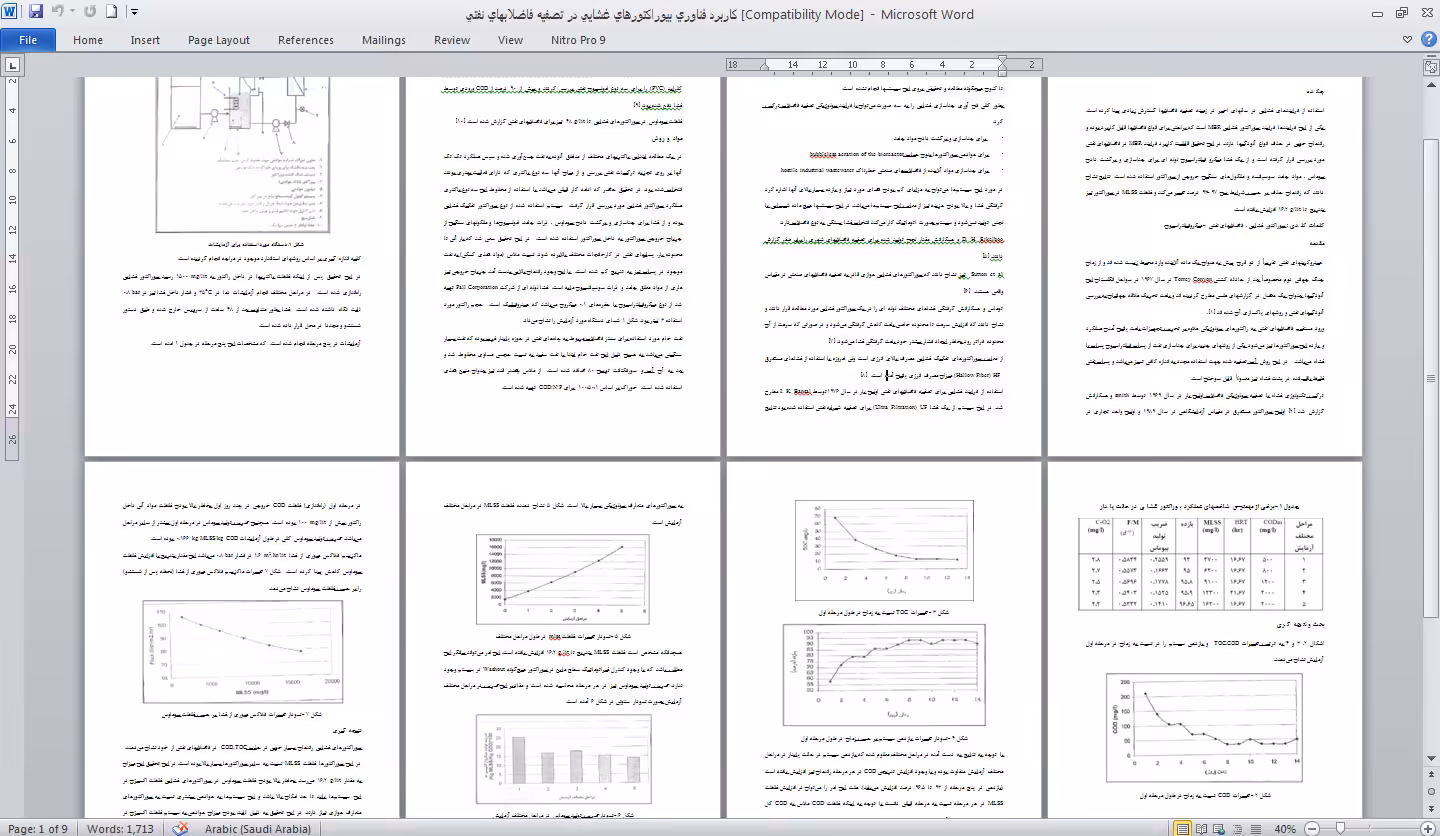Click the proofing errors status icon
The height and width of the screenshot is (836, 1440).
click(180, 828)
